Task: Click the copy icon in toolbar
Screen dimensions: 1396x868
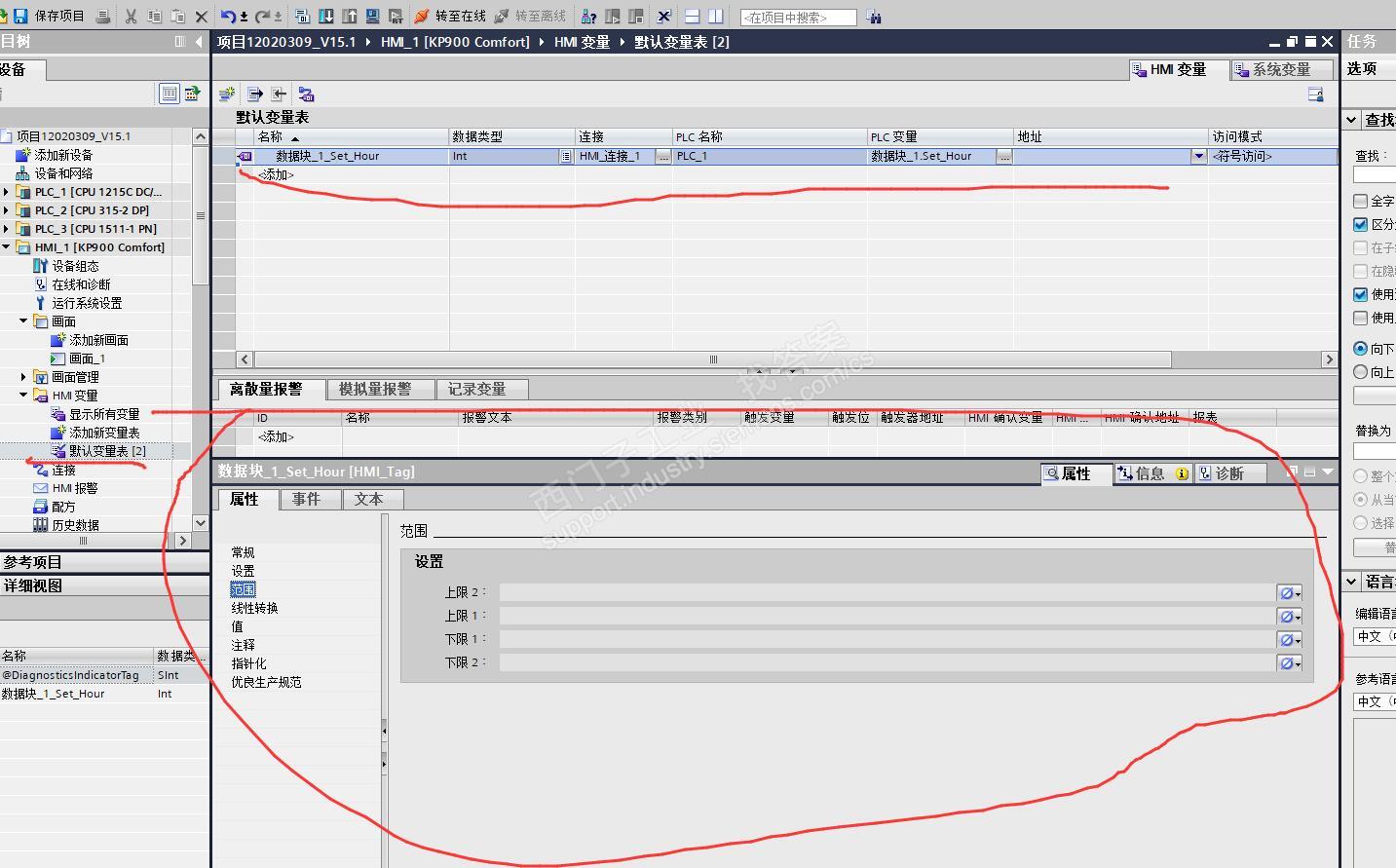Action: (x=155, y=17)
